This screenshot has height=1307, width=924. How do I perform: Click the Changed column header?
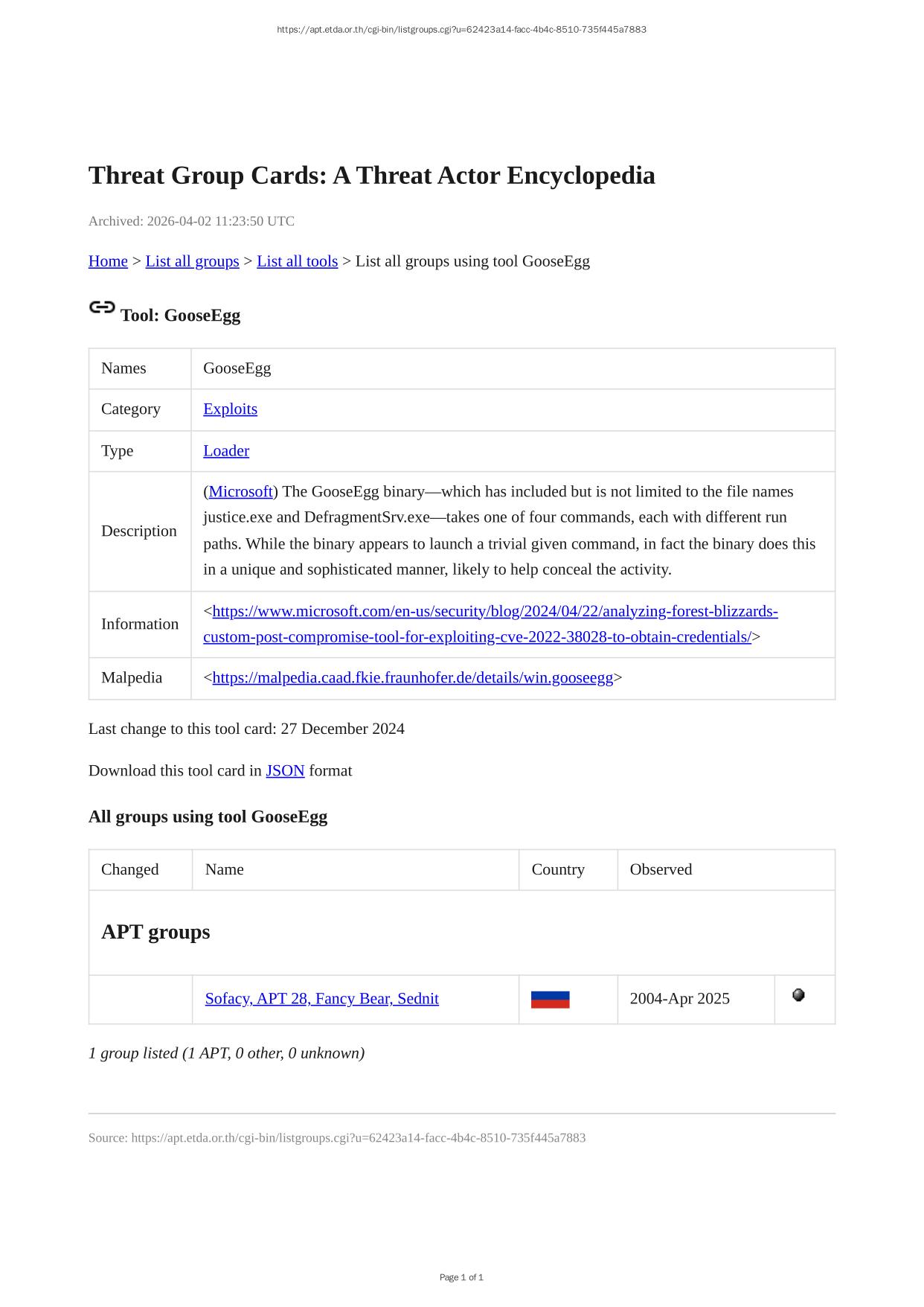click(x=130, y=870)
